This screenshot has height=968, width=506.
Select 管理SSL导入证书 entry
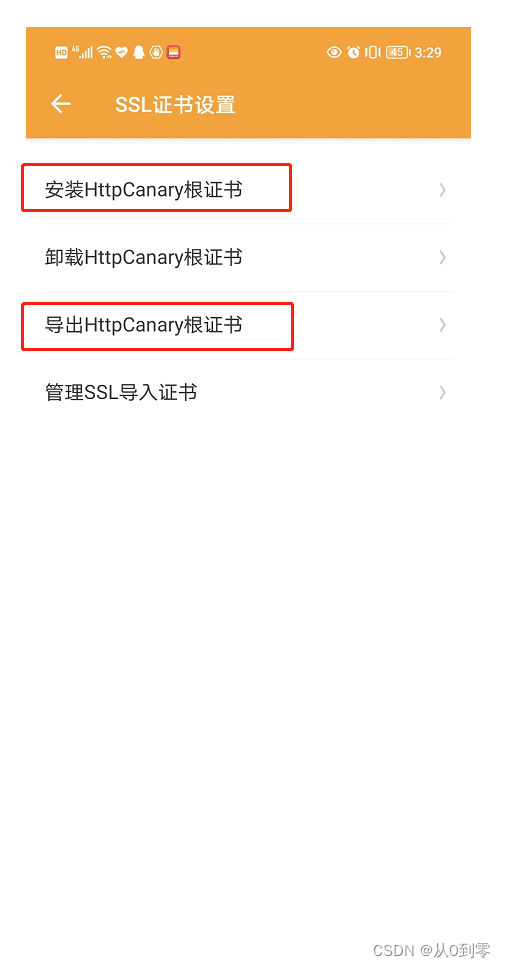(249, 393)
